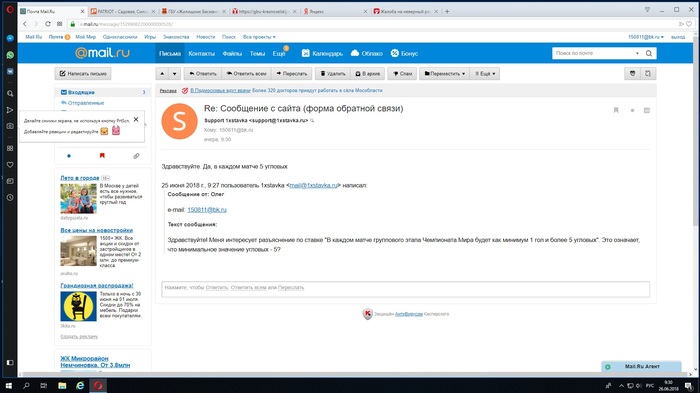The image size is (700, 393).
Task: Click sender avatar S
Action: pyautogui.click(x=179, y=121)
